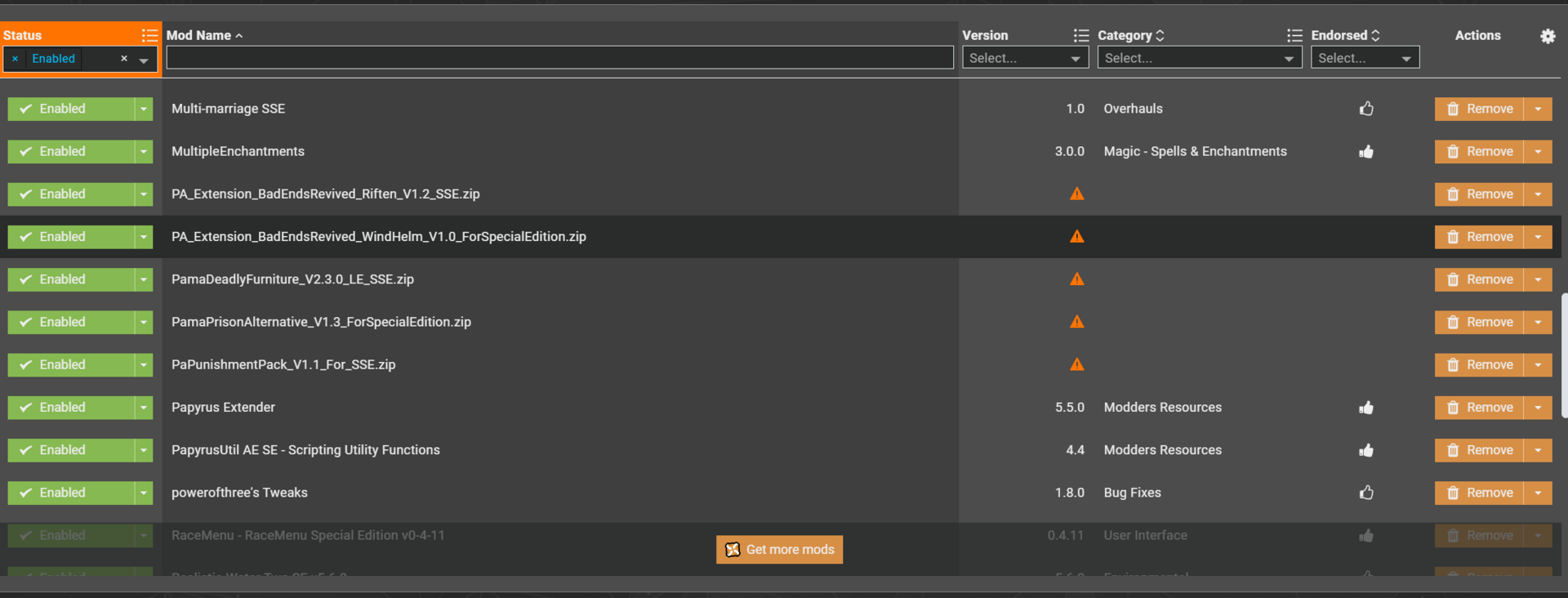Click the endorse thumb for Multi-marriage SSE
Screen dimensions: 1568x598
pyautogui.click(x=1366, y=109)
